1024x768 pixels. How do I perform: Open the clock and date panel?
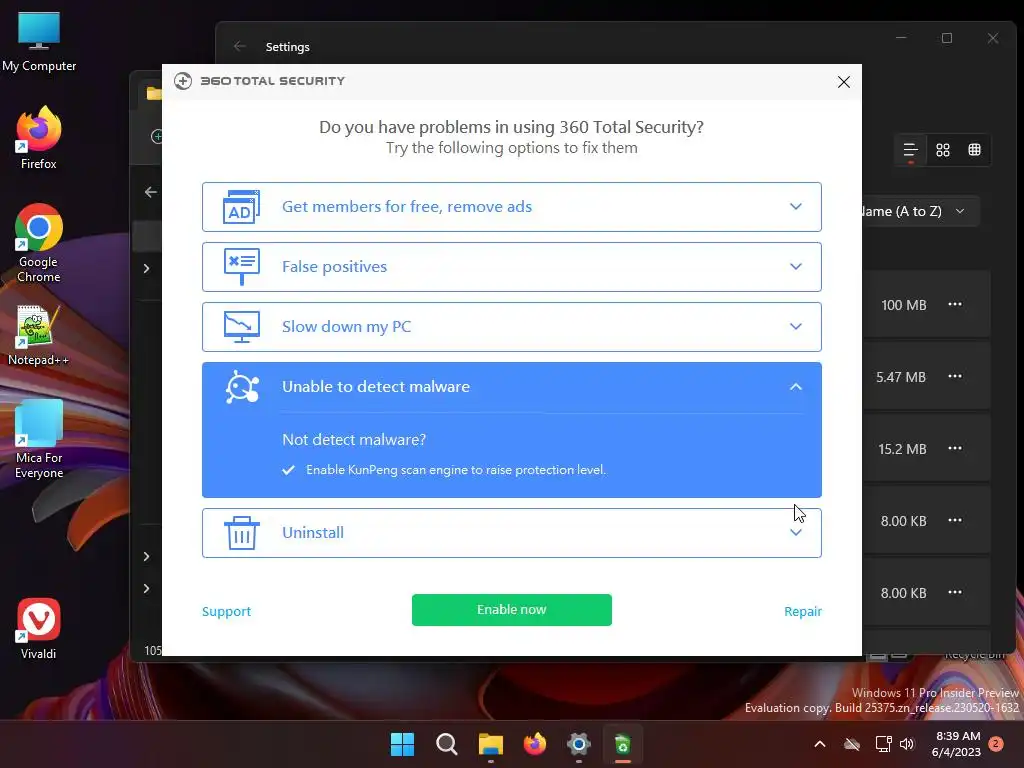[x=957, y=744]
